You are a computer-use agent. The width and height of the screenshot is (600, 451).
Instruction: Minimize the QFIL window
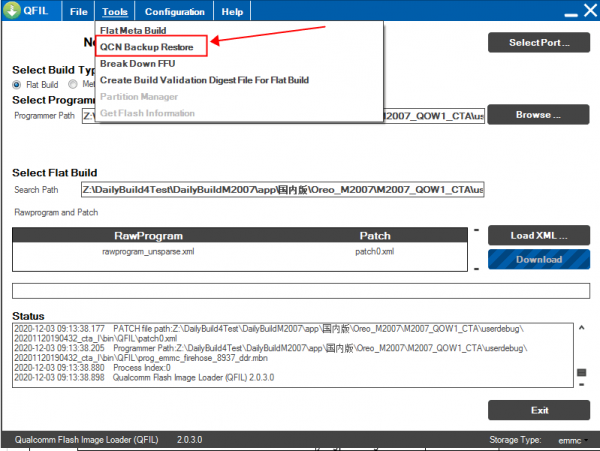[571, 15]
